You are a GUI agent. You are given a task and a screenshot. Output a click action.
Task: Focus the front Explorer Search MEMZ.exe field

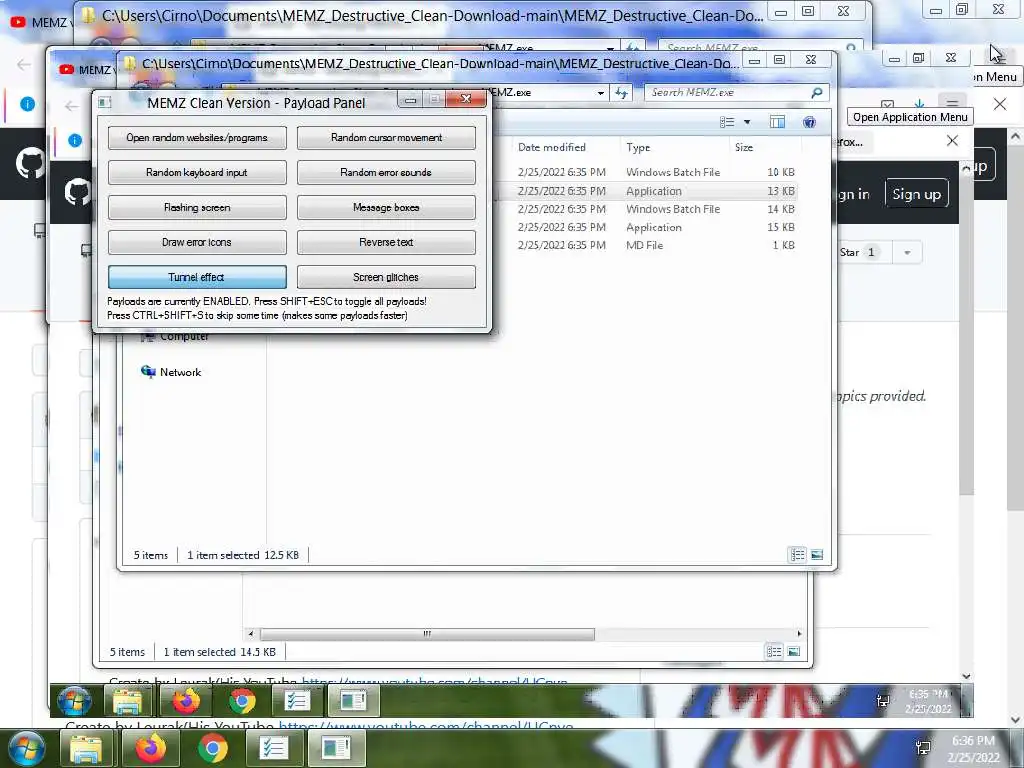pos(737,93)
